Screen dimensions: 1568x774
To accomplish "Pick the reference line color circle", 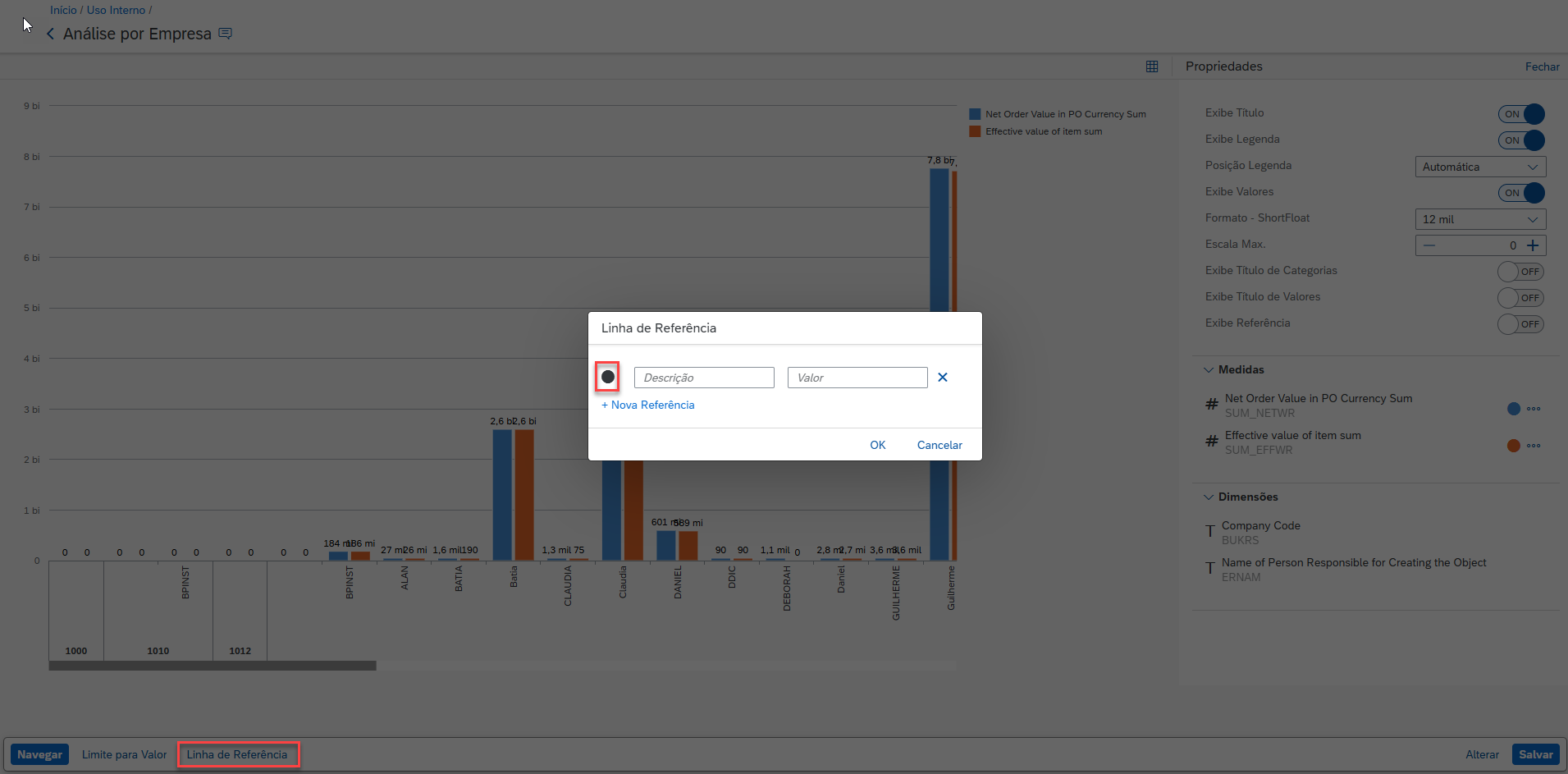I will 607,377.
